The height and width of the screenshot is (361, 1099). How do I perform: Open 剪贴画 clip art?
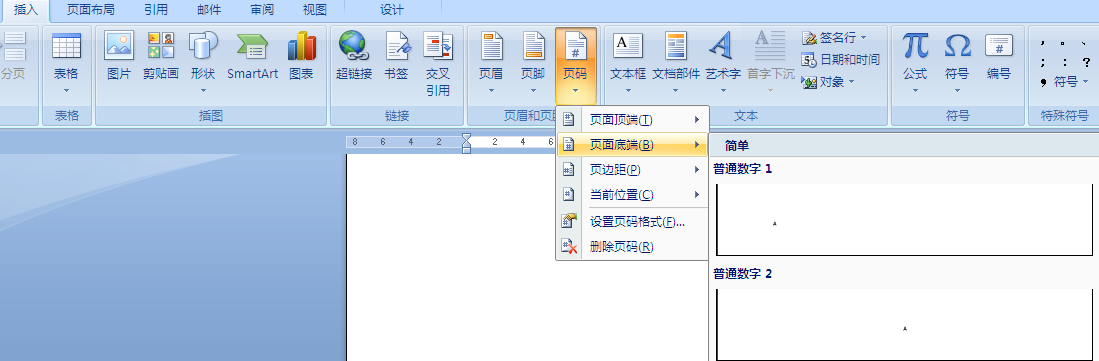(161, 56)
